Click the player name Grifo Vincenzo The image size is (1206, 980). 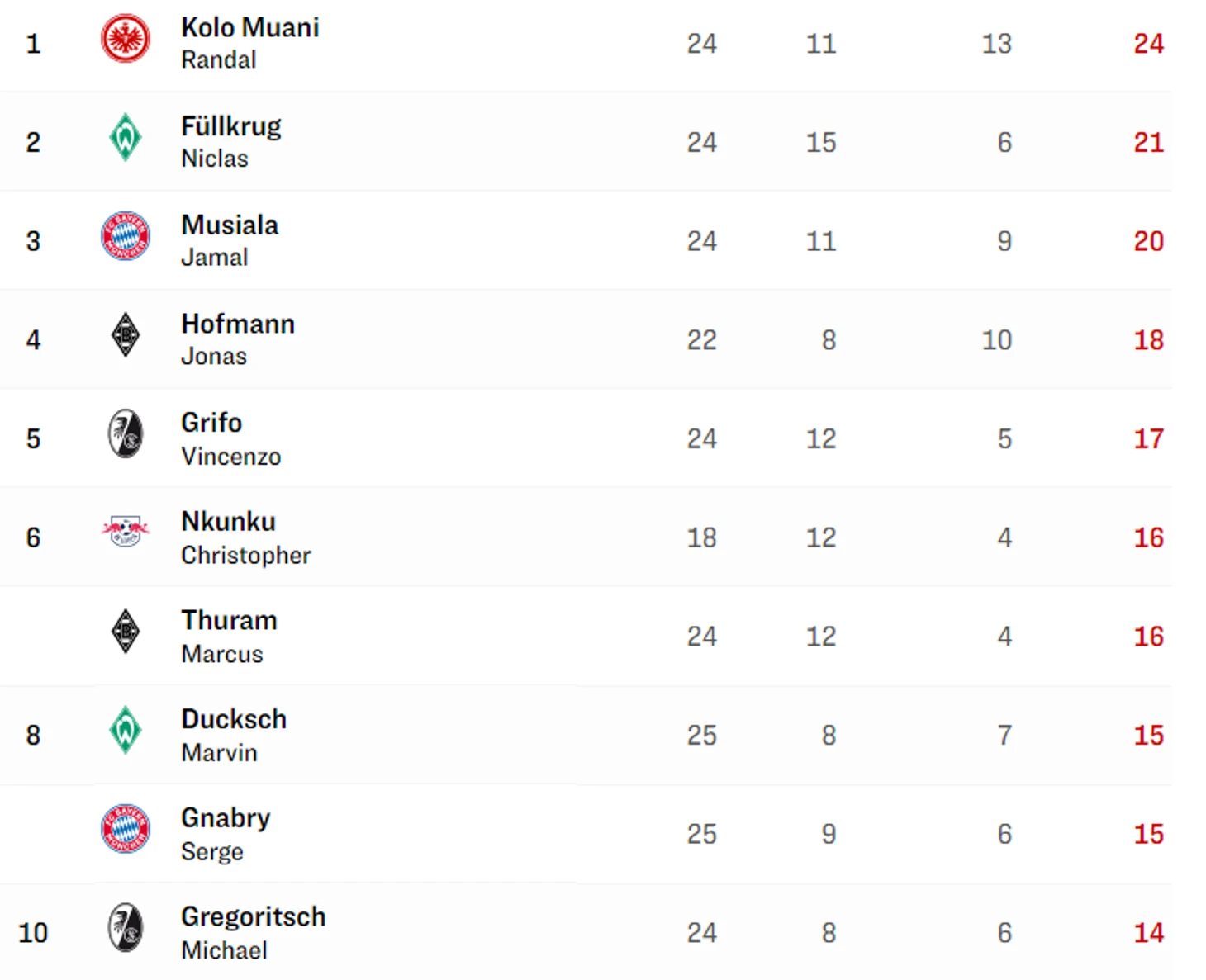[x=230, y=438]
